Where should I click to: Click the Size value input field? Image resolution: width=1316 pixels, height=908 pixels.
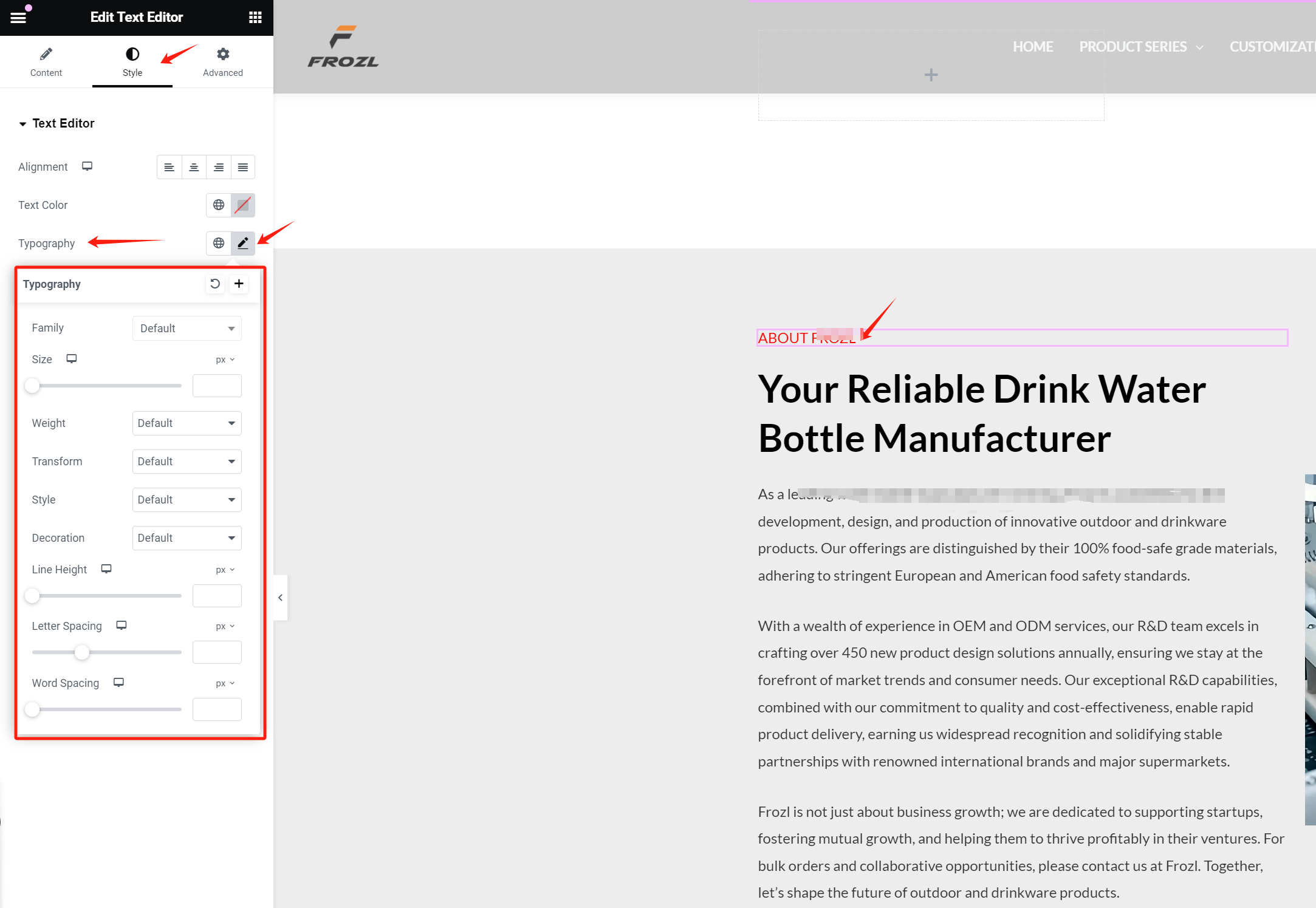pyautogui.click(x=217, y=386)
